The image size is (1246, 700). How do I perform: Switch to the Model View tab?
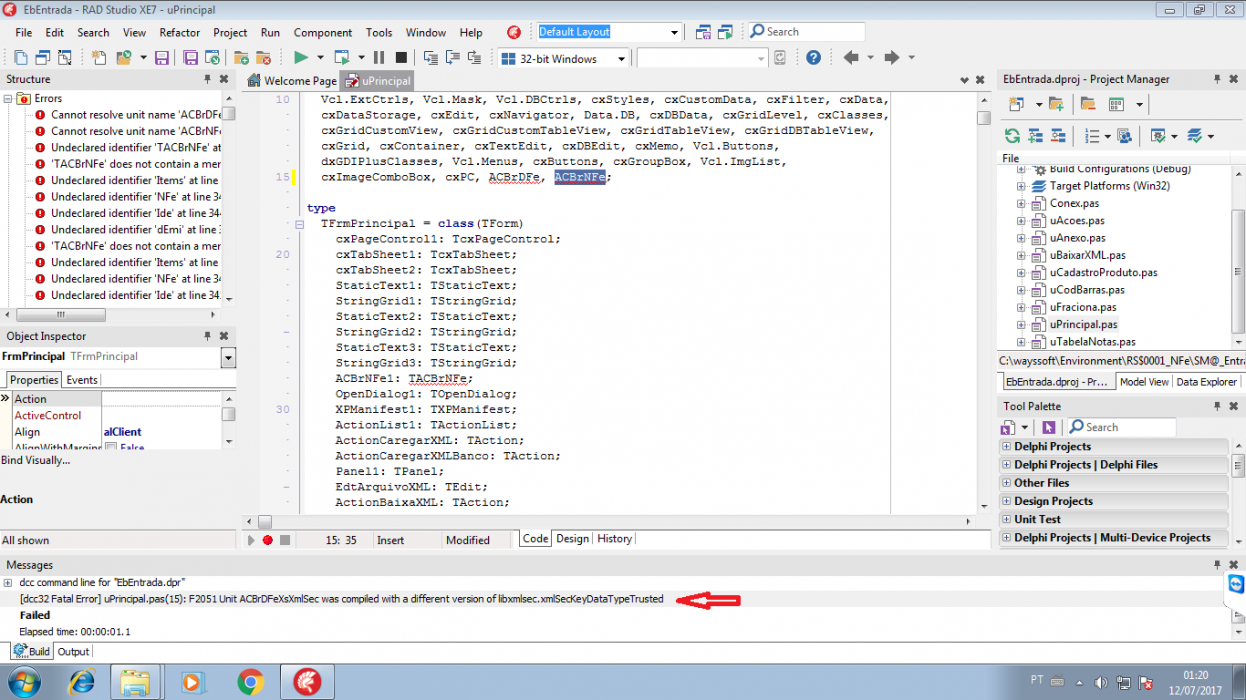pyautogui.click(x=1144, y=382)
